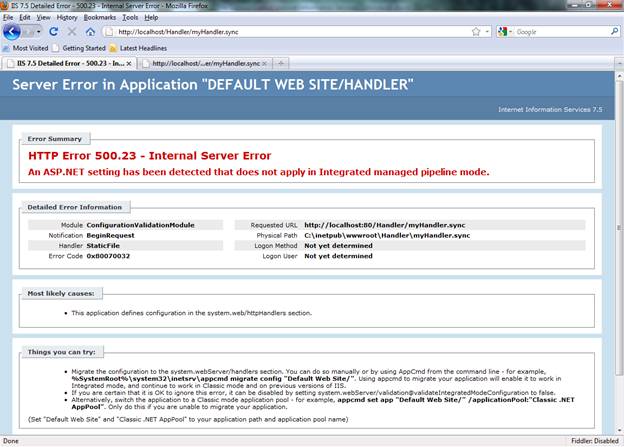Screen dimensions: 624x447
Task: Reload the page with the refresh icon
Action: (54, 31)
